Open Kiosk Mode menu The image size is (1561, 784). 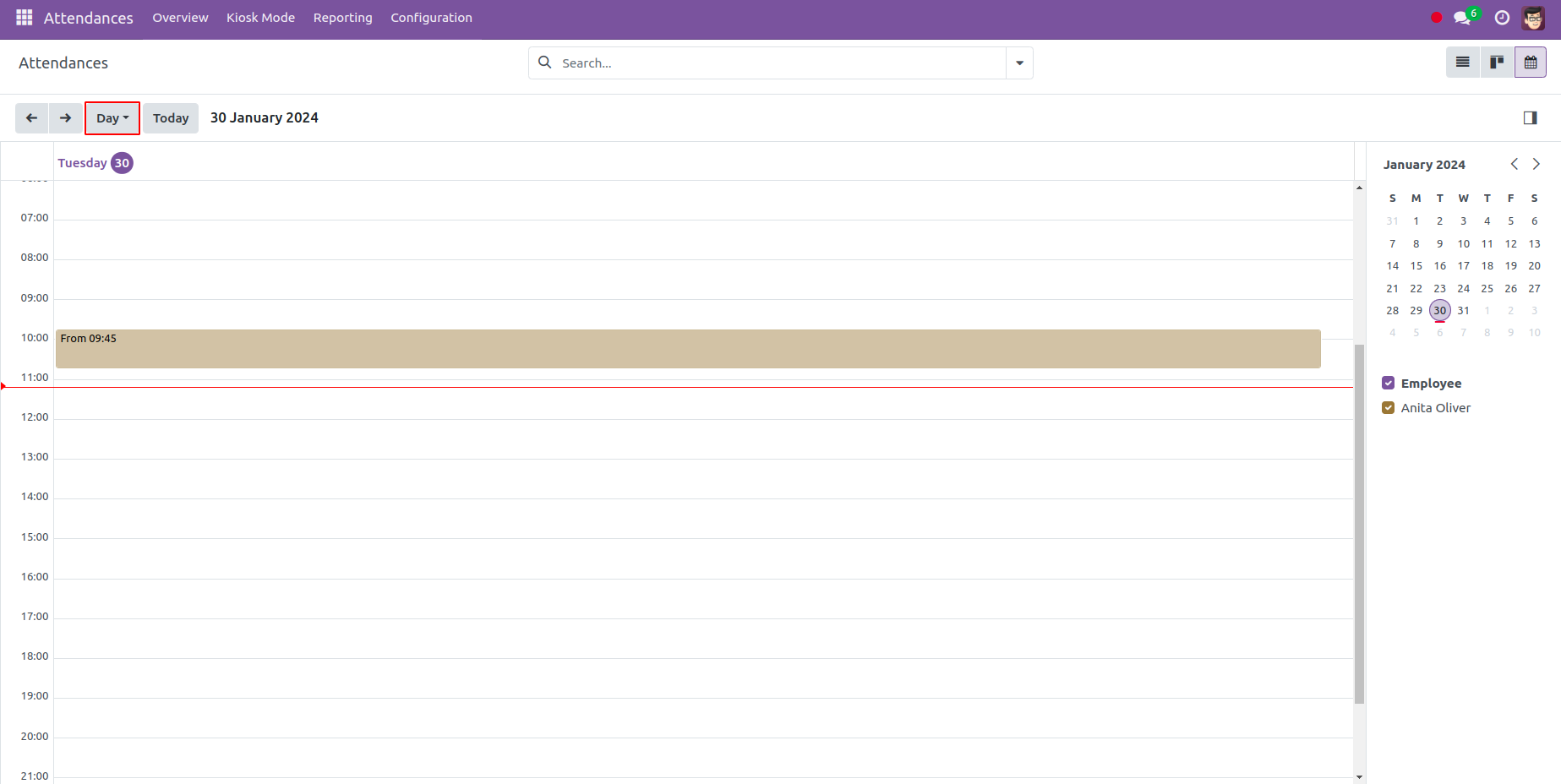coord(260,18)
